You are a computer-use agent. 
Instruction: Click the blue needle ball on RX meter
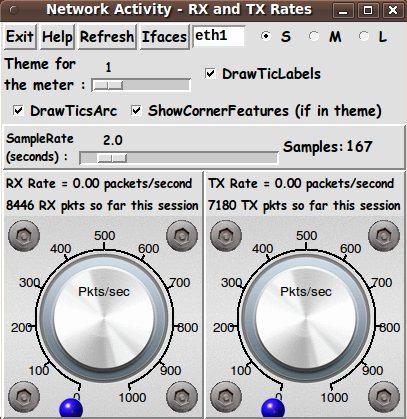click(x=71, y=408)
